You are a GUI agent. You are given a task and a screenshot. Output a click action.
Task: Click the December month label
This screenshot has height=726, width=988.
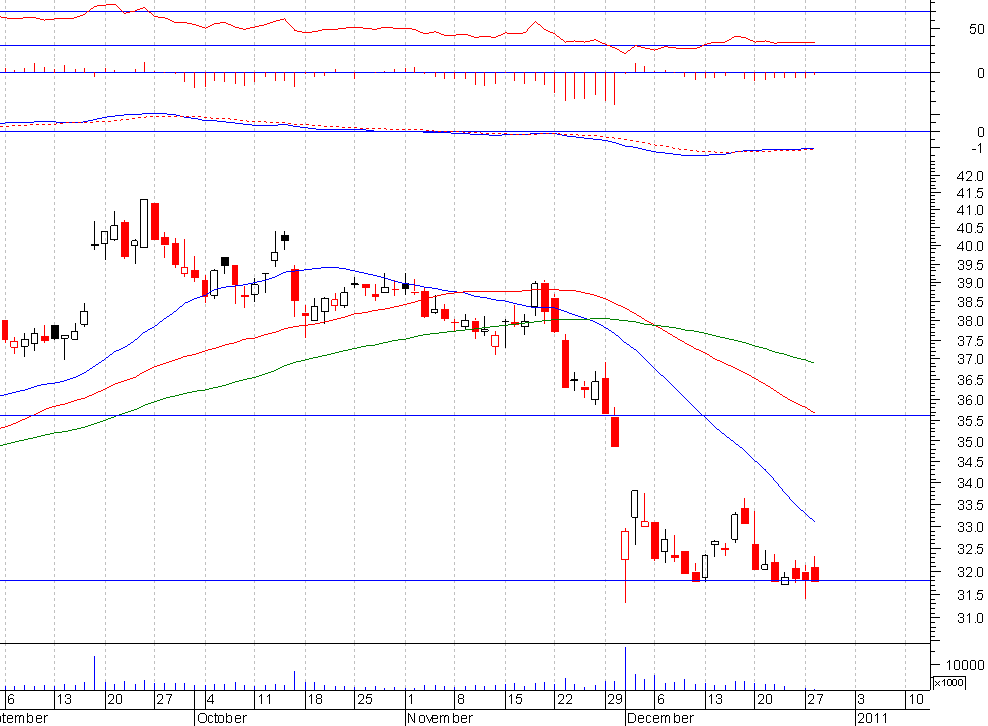tap(660, 718)
